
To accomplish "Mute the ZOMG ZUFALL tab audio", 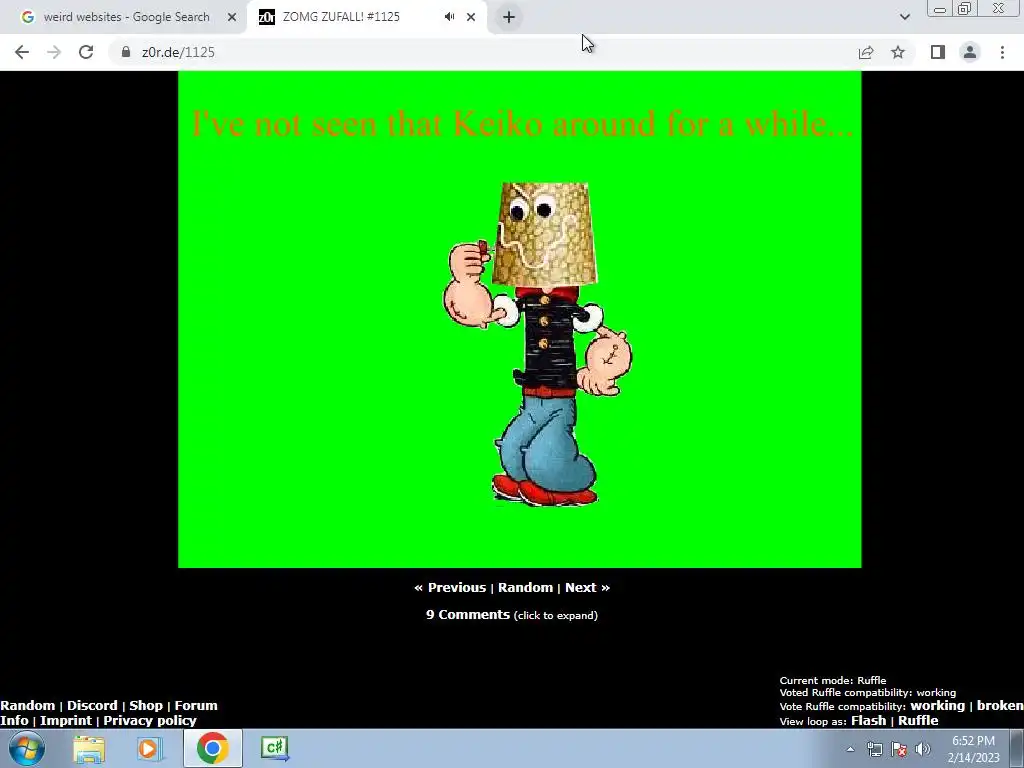I will click(449, 17).
